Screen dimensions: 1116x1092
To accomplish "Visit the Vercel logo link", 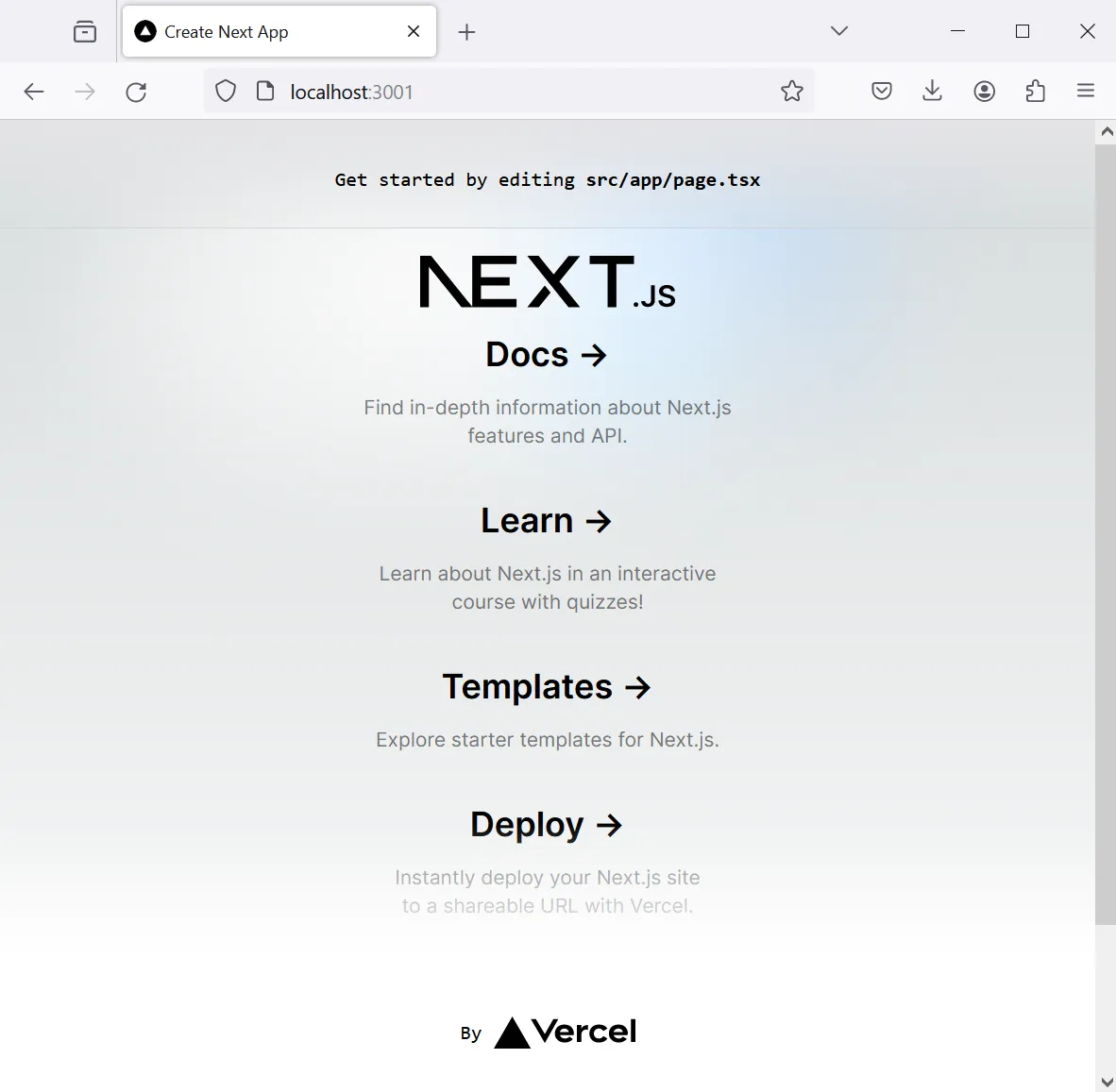I will pos(566,1033).
